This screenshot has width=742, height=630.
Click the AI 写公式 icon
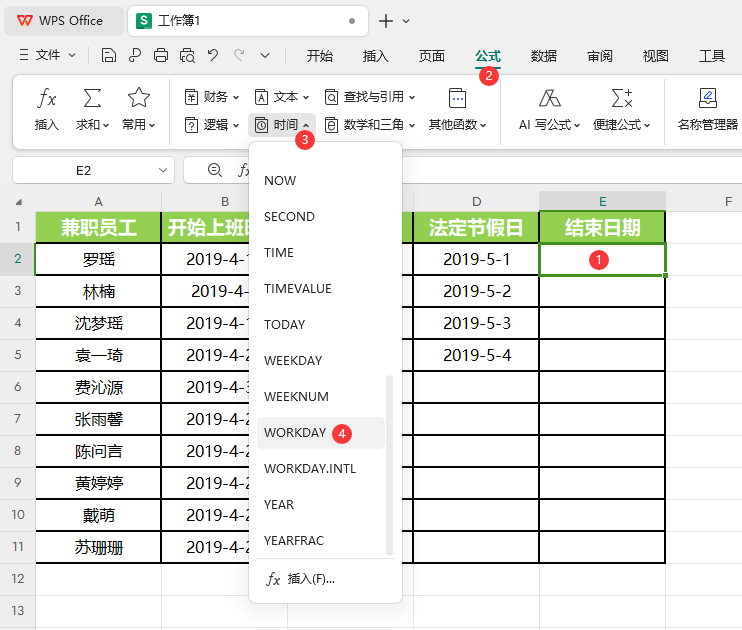549,98
